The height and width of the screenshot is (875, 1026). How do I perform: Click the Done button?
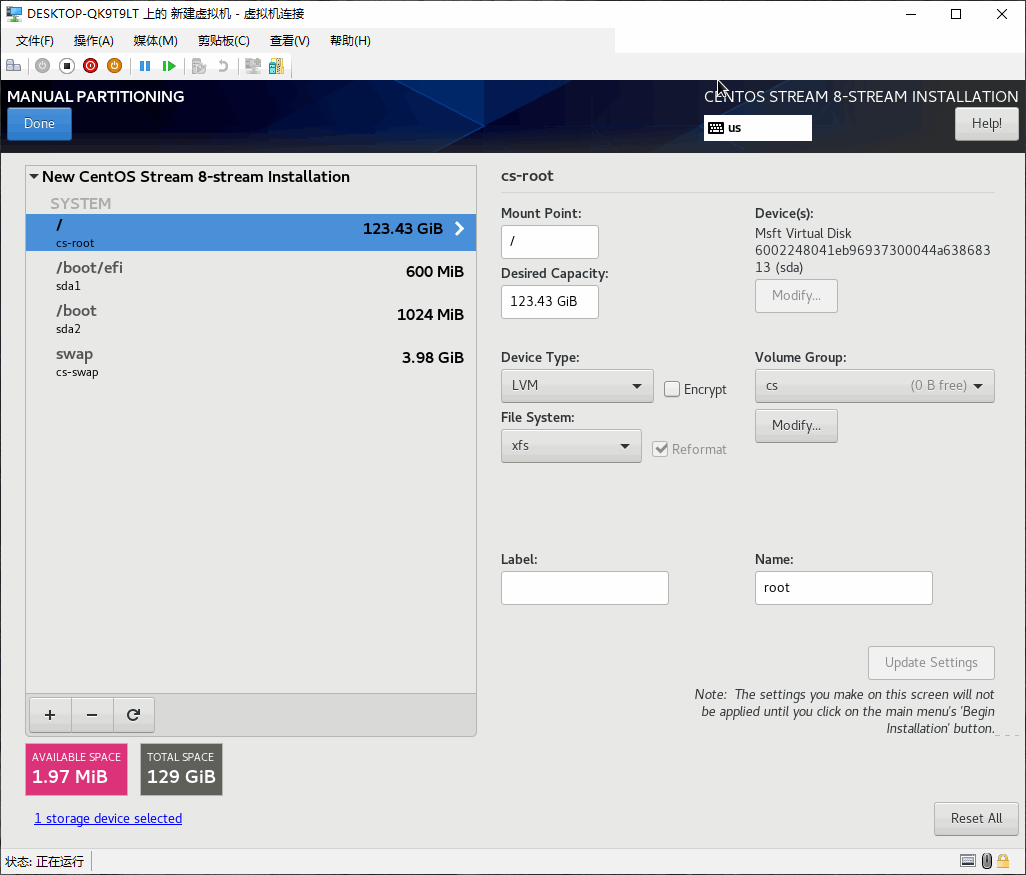coord(39,124)
